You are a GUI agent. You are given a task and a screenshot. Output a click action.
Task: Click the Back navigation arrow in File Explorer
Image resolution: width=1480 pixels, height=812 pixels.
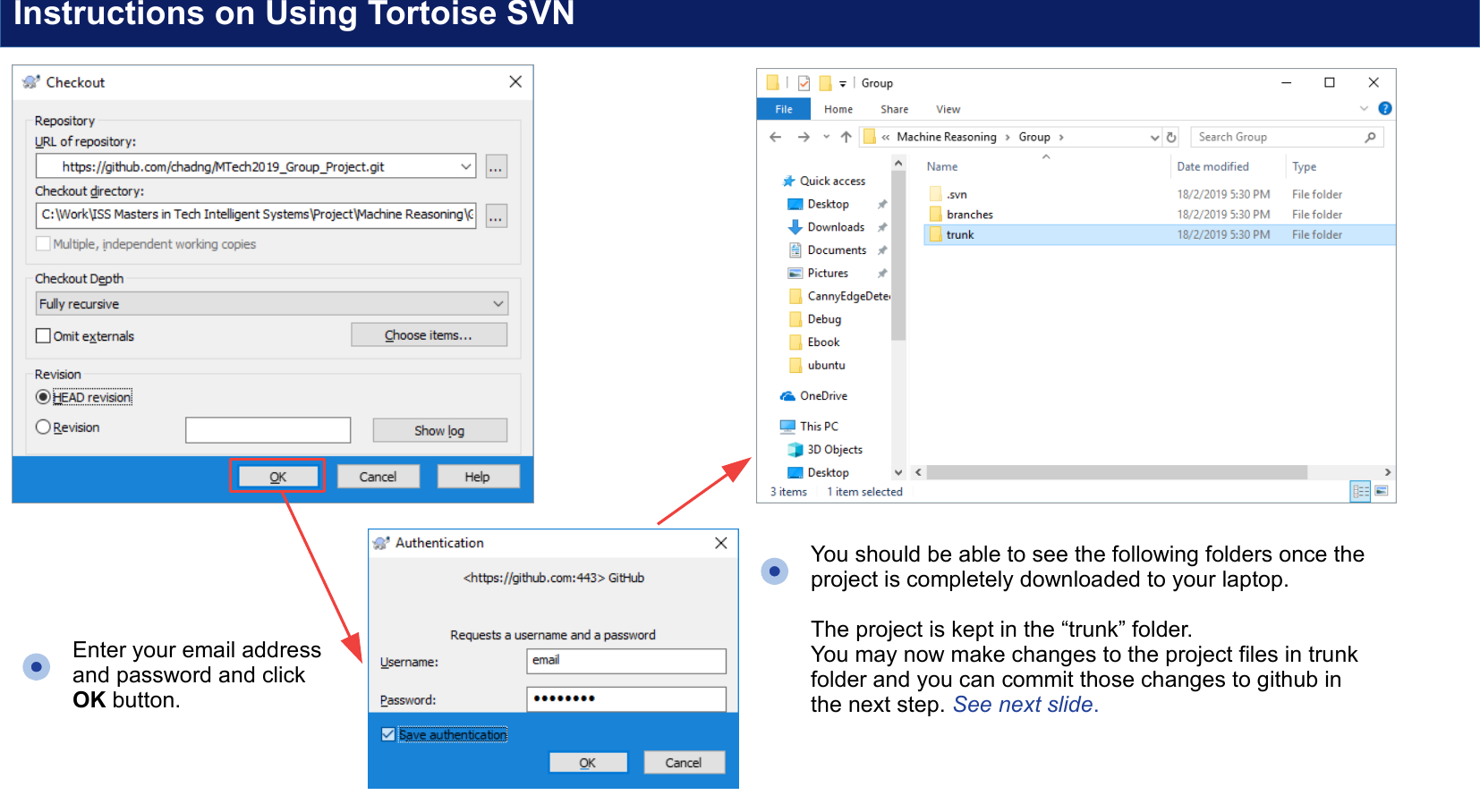775,136
